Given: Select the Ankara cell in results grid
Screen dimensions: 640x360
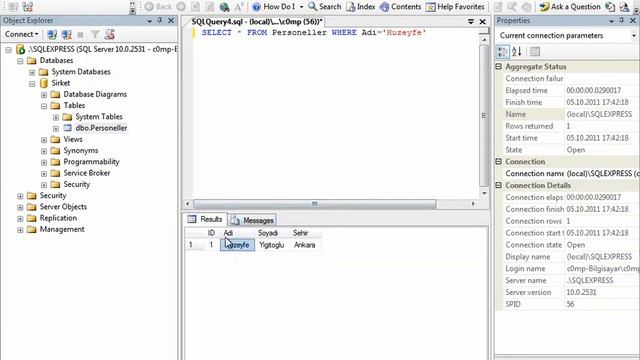Looking at the screenshot, I should [304, 245].
